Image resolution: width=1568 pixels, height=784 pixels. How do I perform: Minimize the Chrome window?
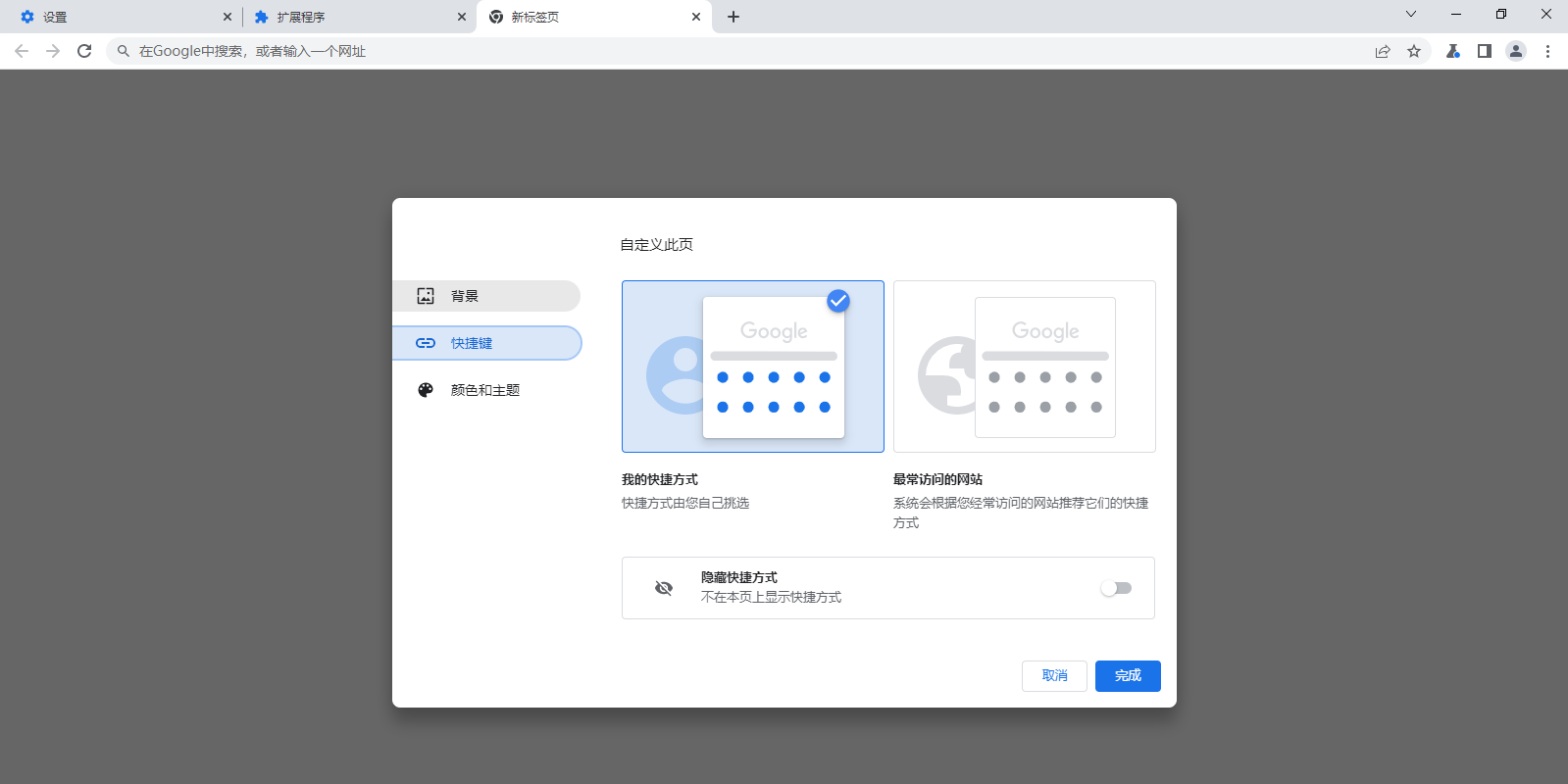[1456, 14]
